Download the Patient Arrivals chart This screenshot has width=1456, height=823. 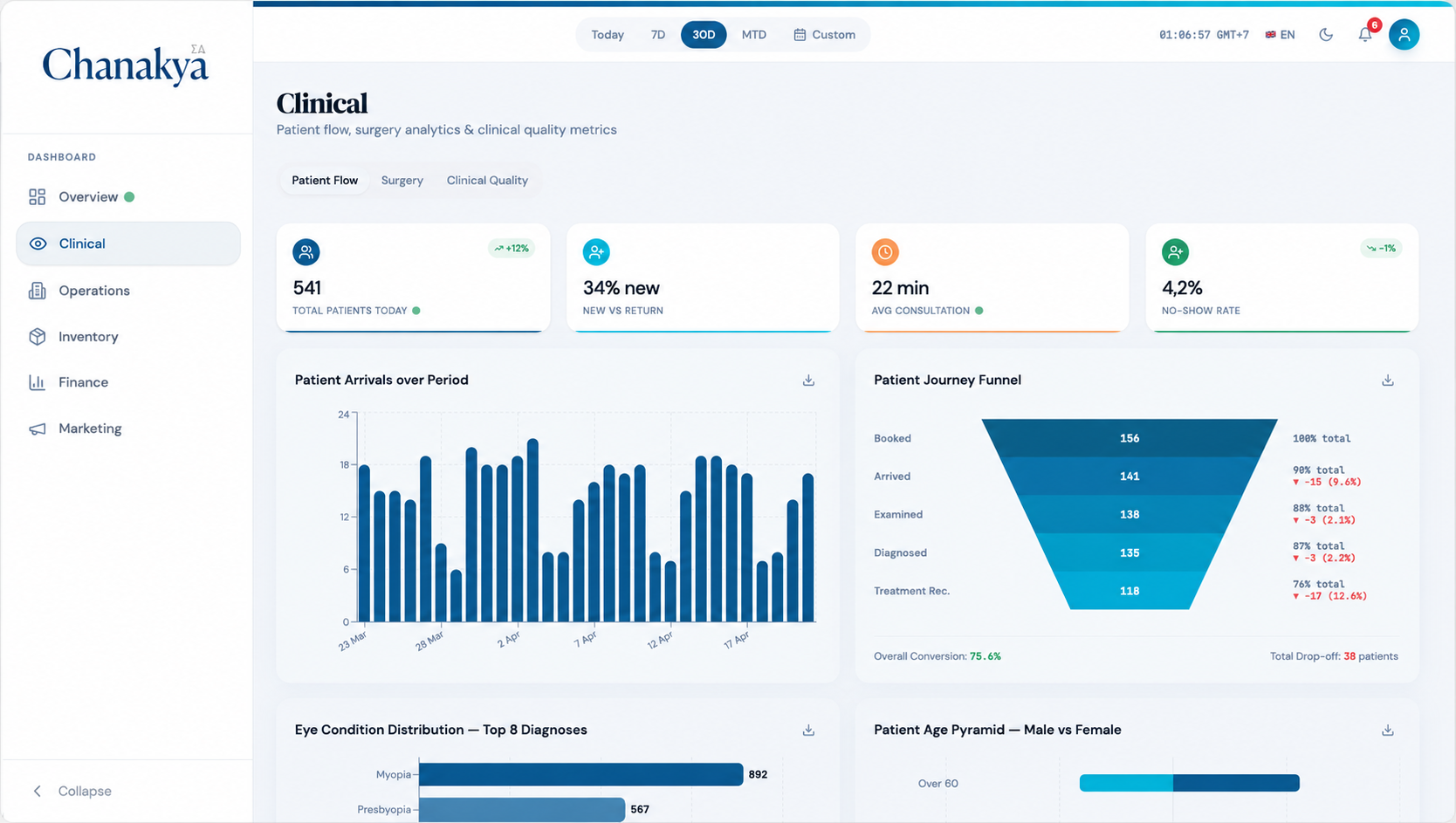pos(808,381)
